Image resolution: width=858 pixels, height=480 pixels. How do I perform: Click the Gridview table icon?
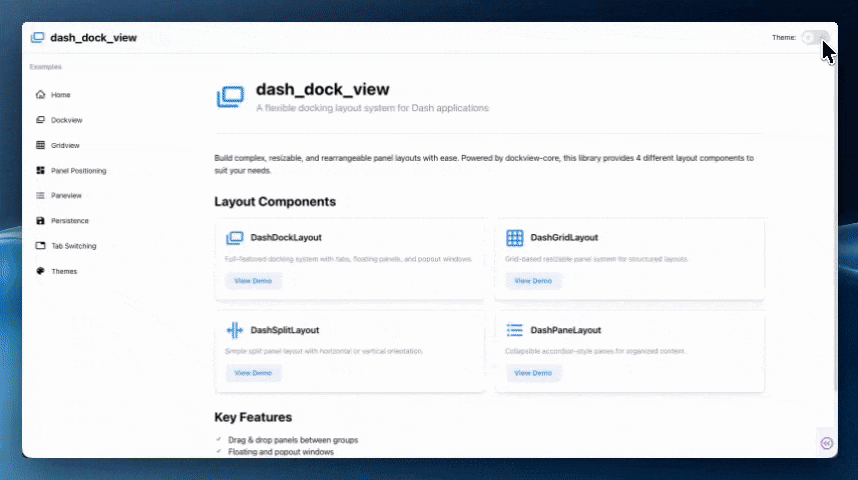pos(40,145)
